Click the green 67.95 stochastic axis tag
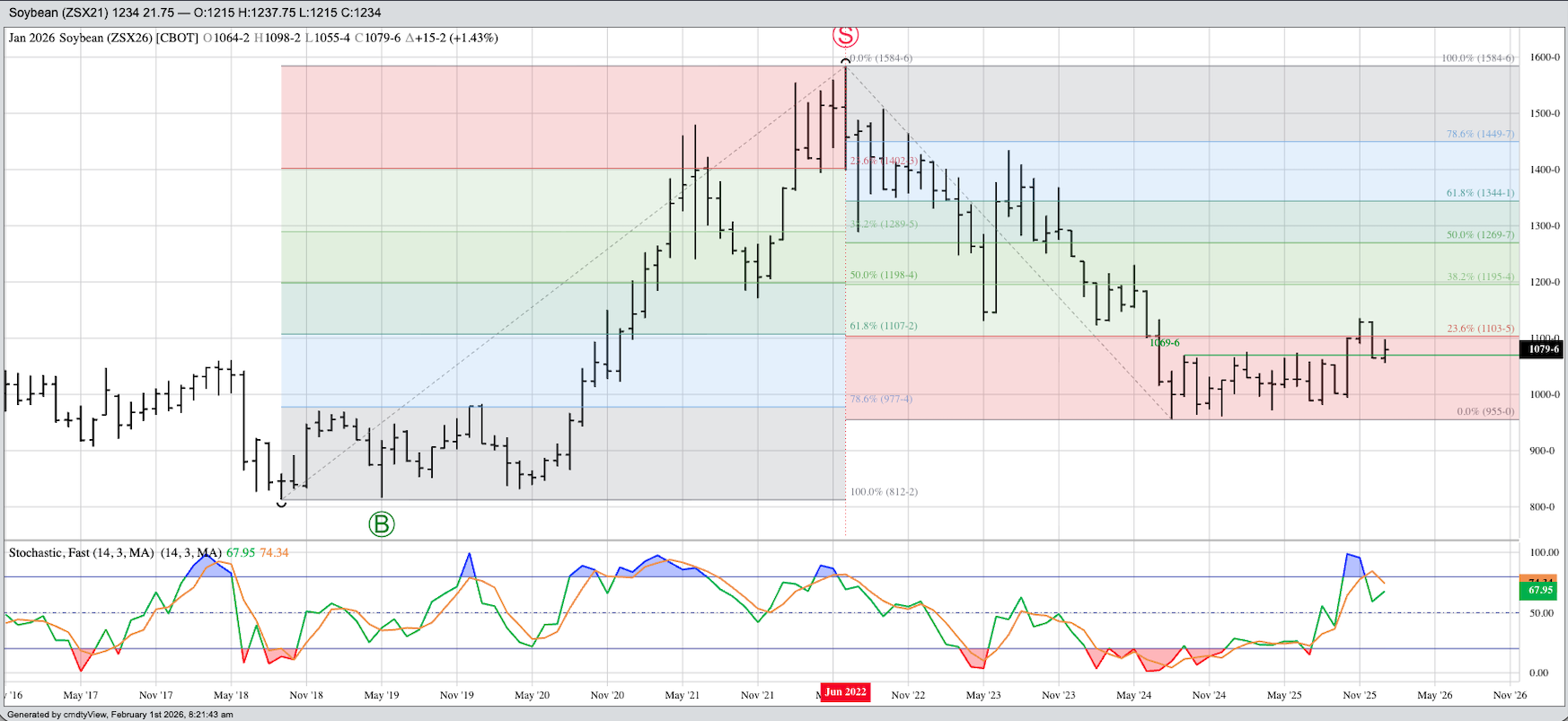Screen dimensions: 1568x721 click(x=1540, y=590)
